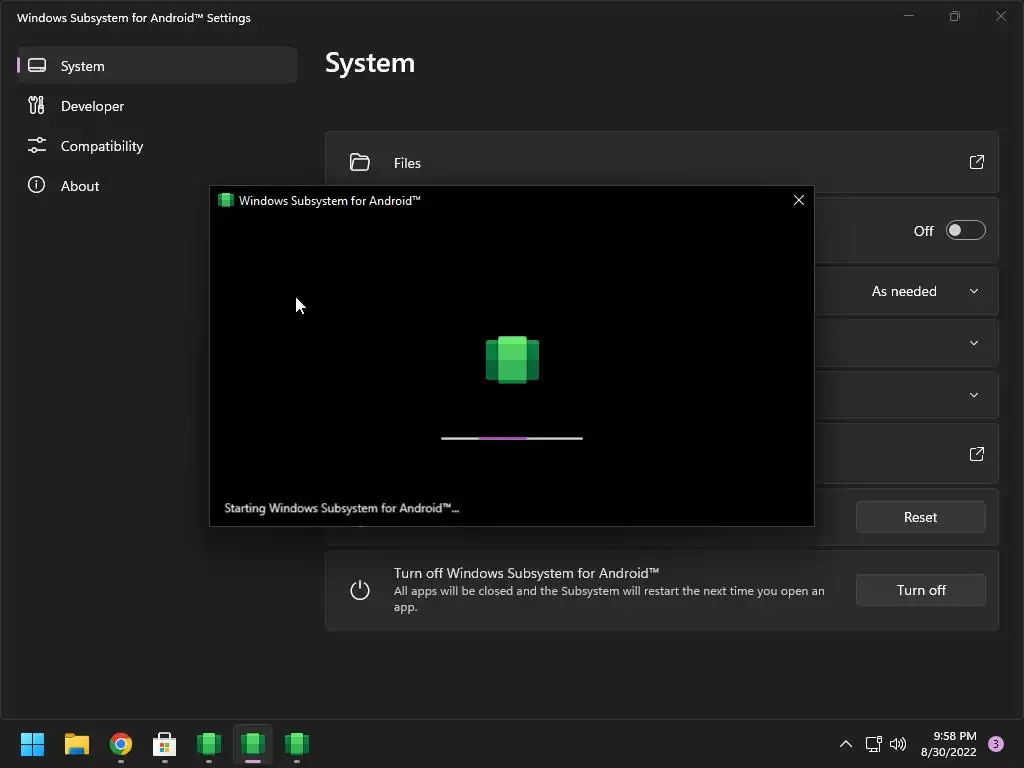Click the active Android subsystem taskbar icon

coord(253,744)
